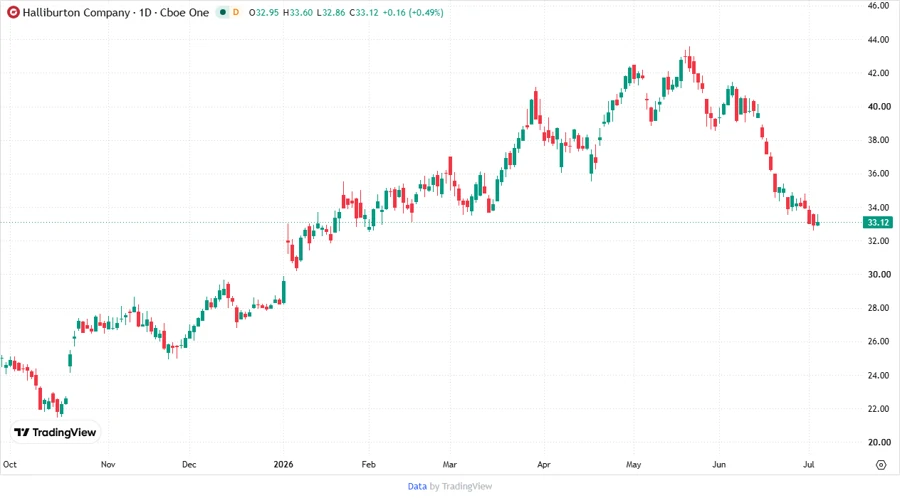Click the 2026 time axis label
The image size is (900, 498).
tap(284, 464)
